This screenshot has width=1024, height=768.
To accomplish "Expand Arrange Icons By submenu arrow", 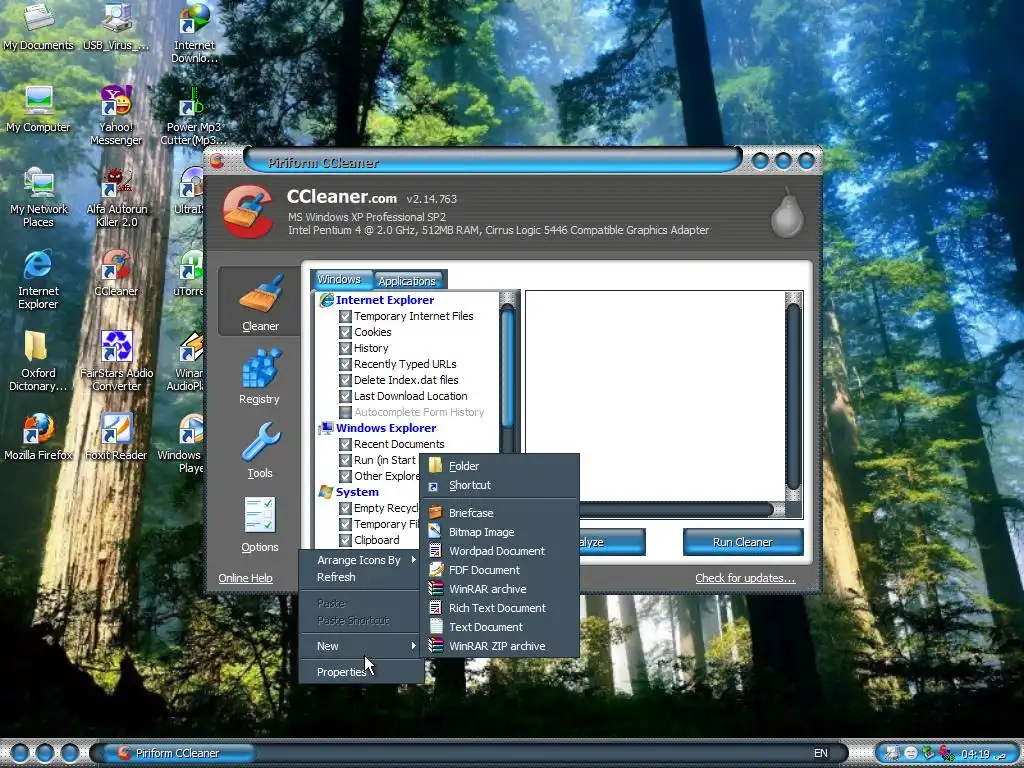I will click(x=413, y=560).
